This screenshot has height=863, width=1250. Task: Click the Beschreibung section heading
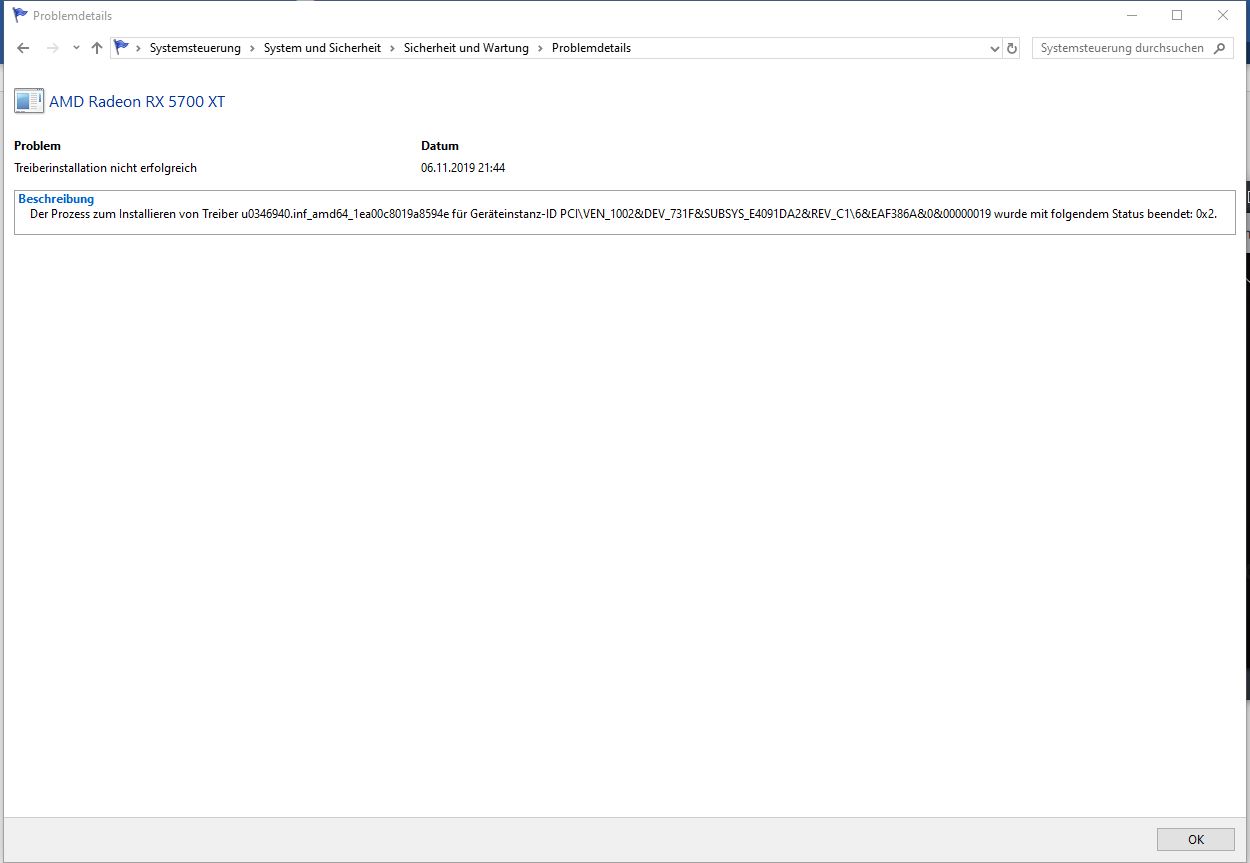click(56, 199)
